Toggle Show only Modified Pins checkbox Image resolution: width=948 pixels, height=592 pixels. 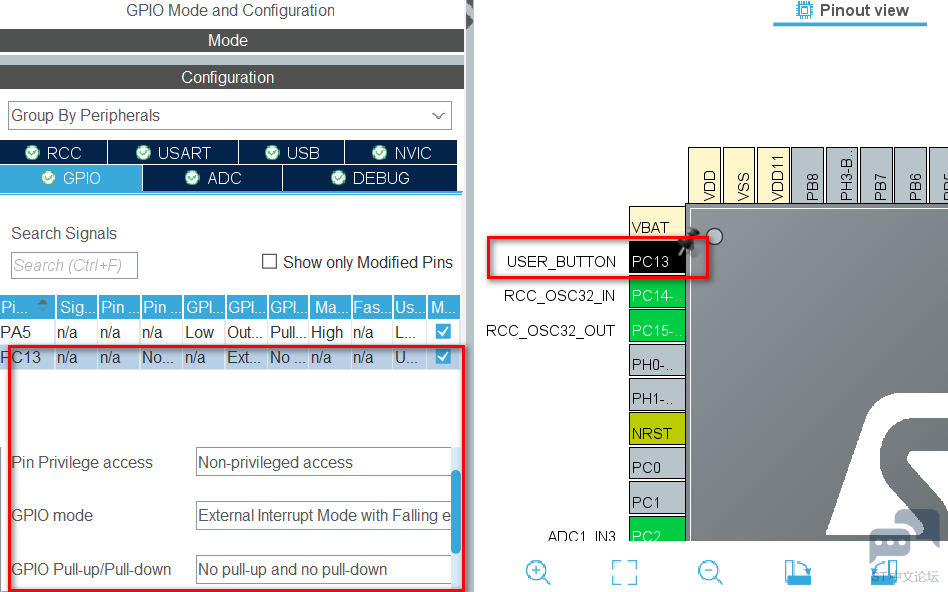click(x=269, y=261)
